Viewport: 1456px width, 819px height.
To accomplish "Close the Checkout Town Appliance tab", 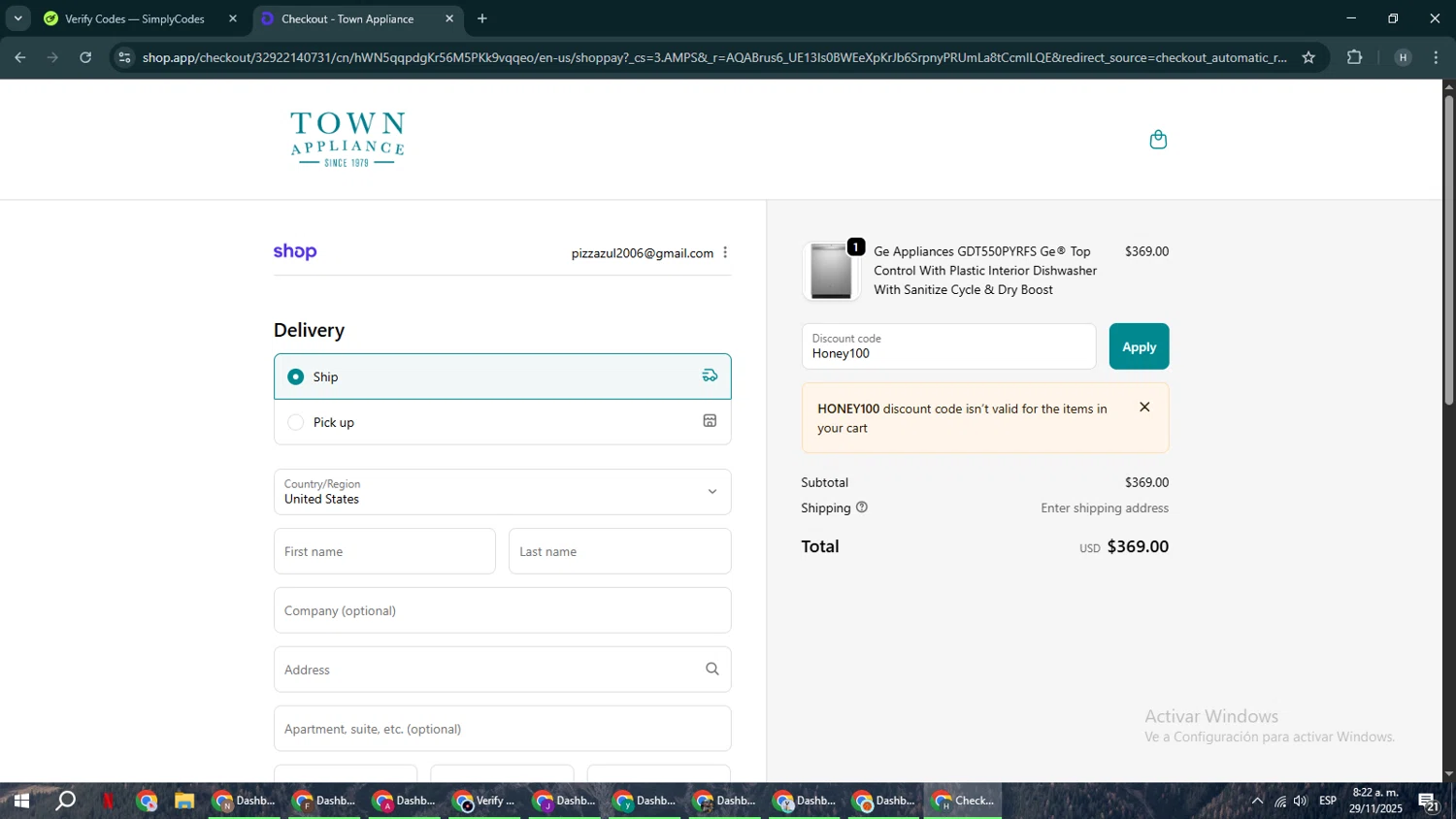I will 449,18.
